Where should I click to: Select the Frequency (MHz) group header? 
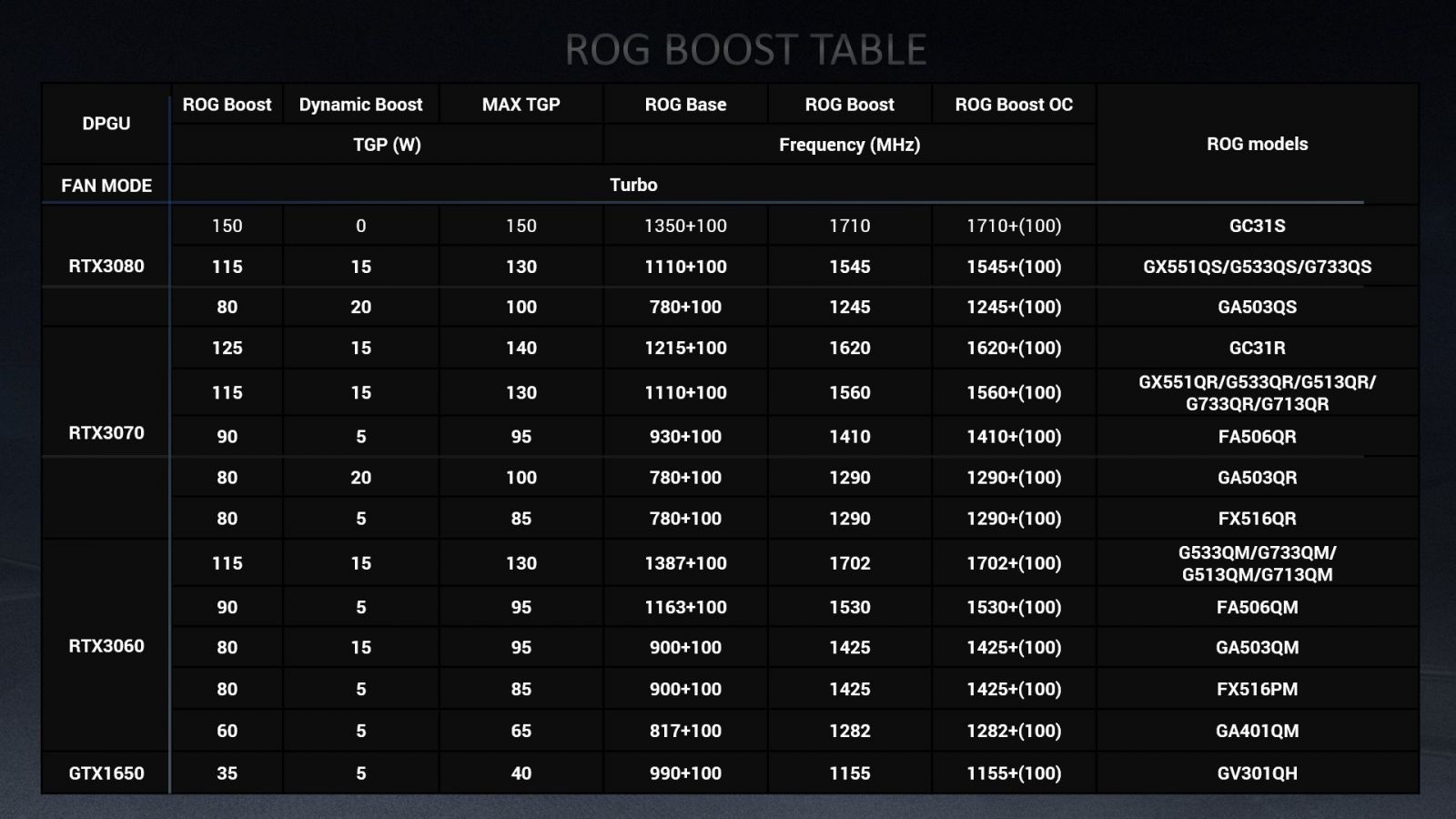pos(849,145)
